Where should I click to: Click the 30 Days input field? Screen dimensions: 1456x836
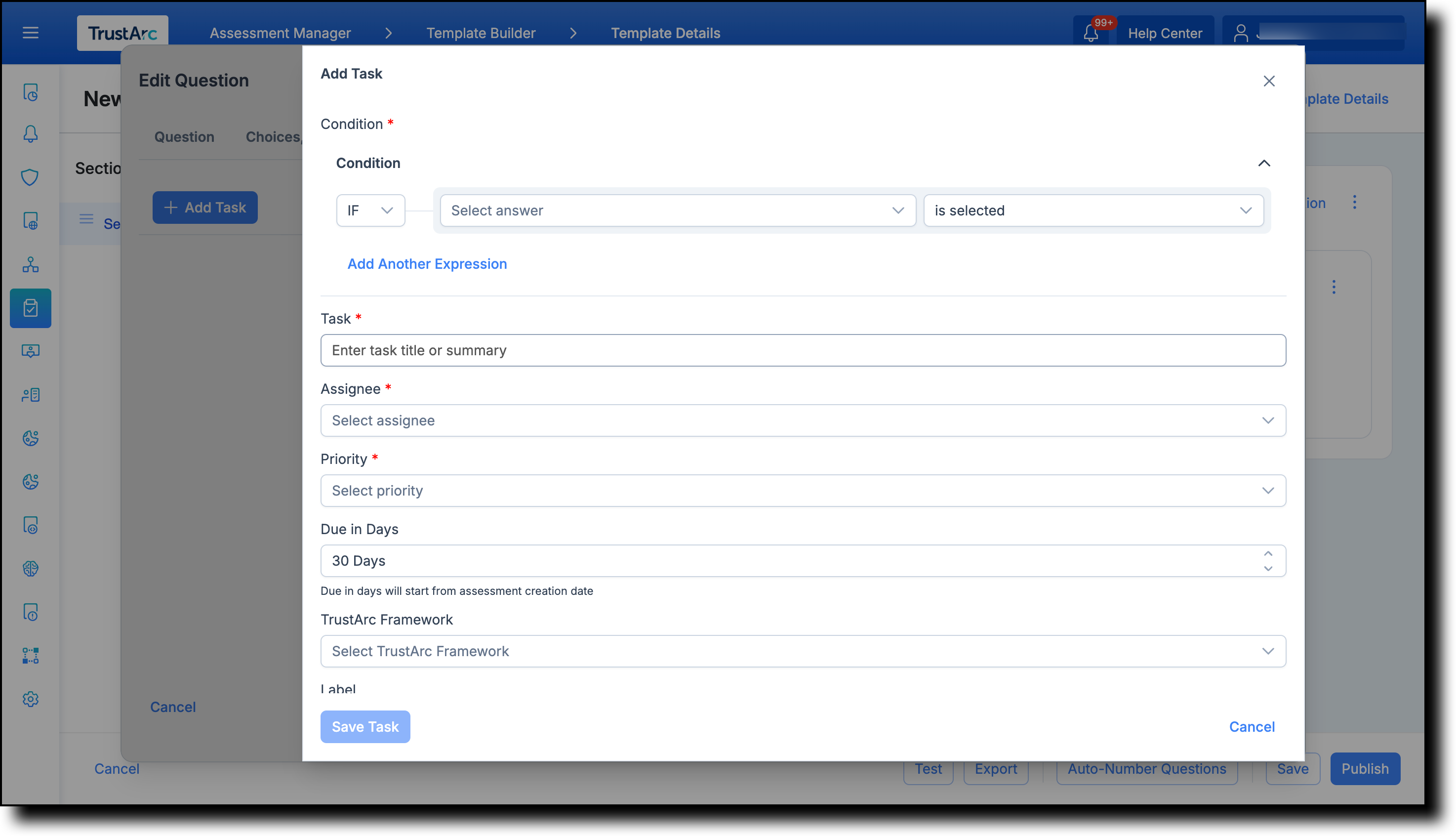click(x=803, y=561)
